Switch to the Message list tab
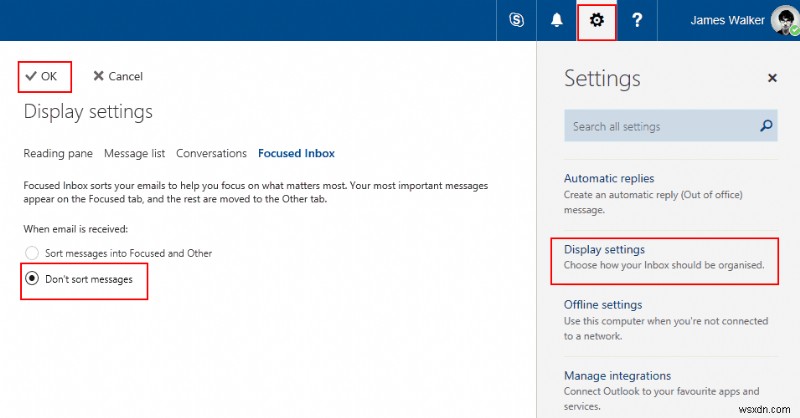 tap(134, 153)
